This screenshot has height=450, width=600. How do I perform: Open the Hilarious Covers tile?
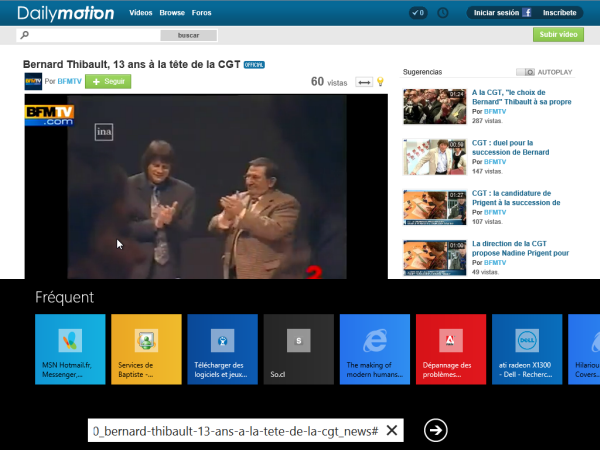pos(584,349)
